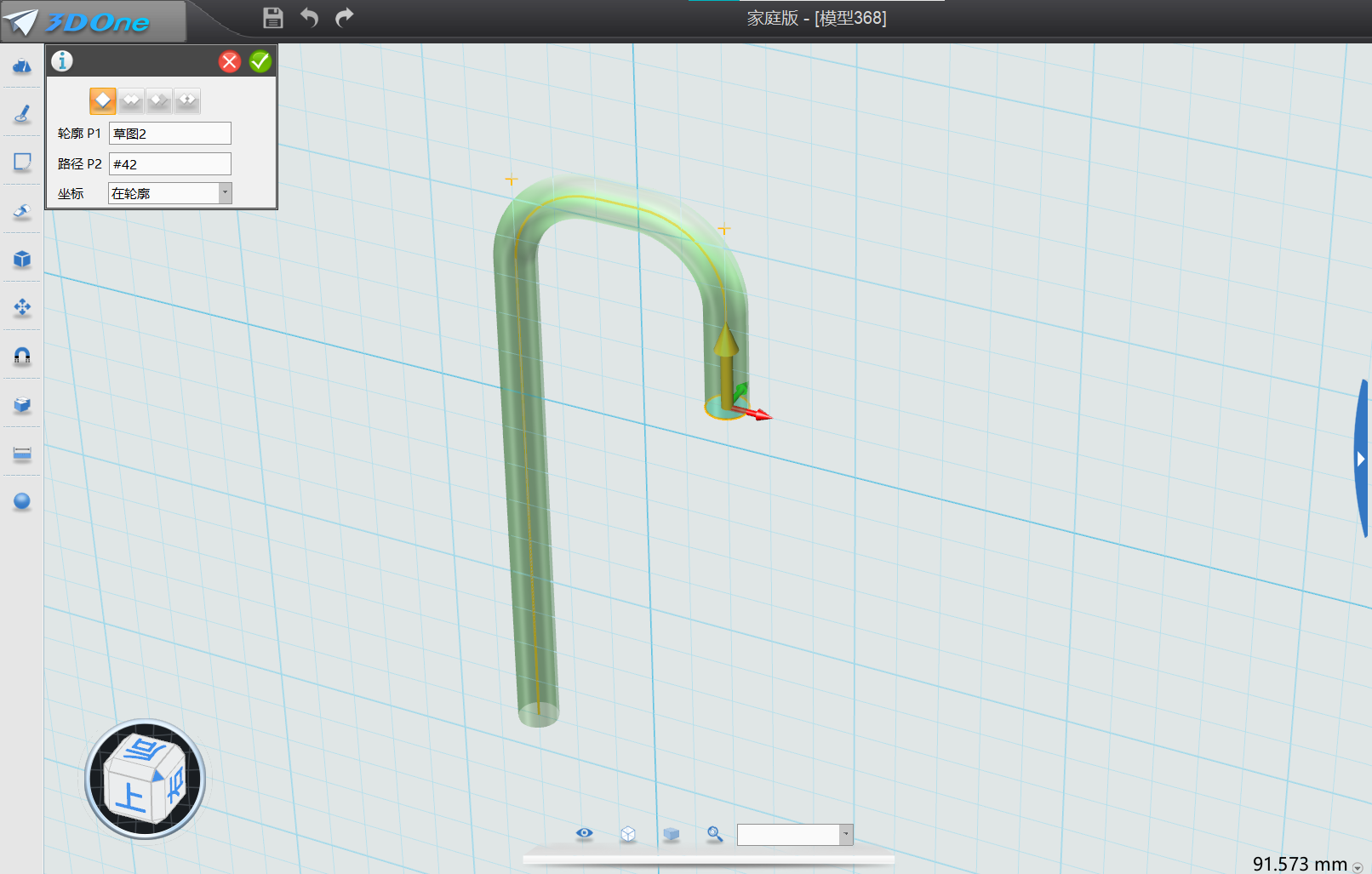The image size is (1372, 874).
Task: Open the 3DOne main menu logo
Action: pyautogui.click(x=92, y=21)
